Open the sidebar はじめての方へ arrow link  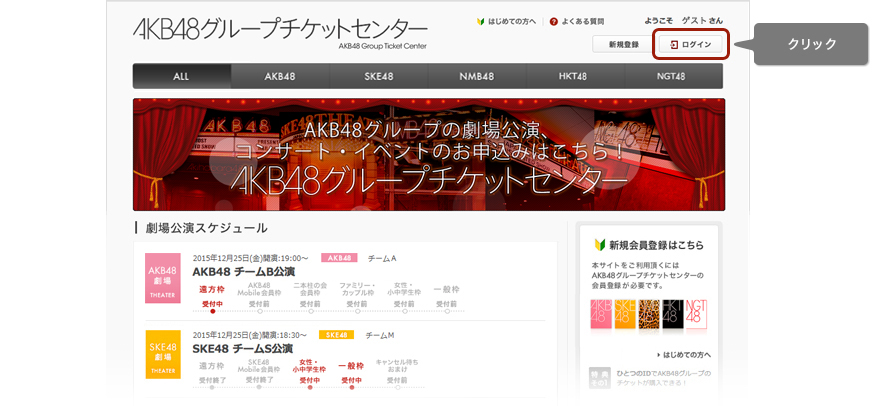(x=684, y=355)
